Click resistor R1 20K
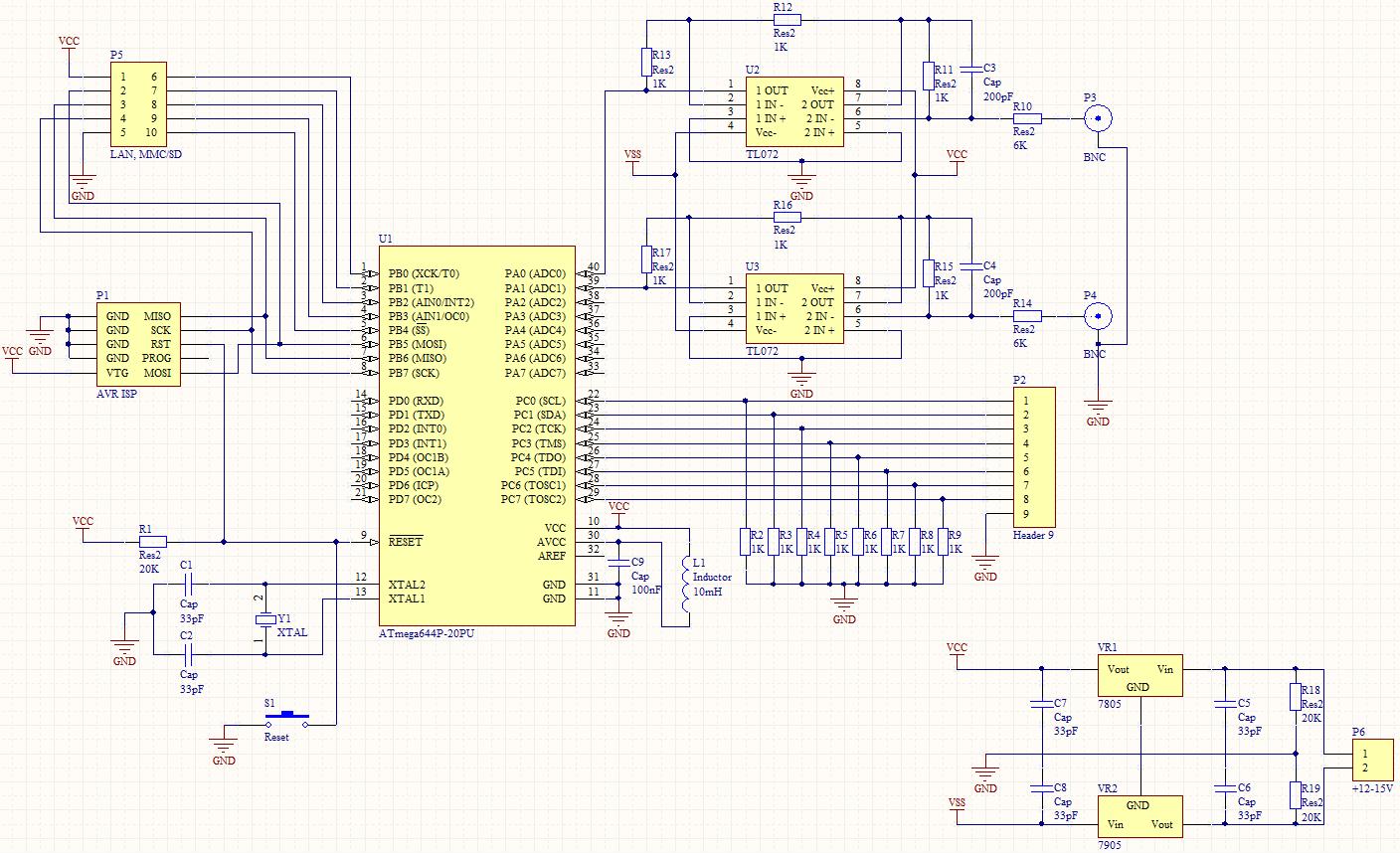Image resolution: width=1400 pixels, height=853 pixels. [x=152, y=542]
